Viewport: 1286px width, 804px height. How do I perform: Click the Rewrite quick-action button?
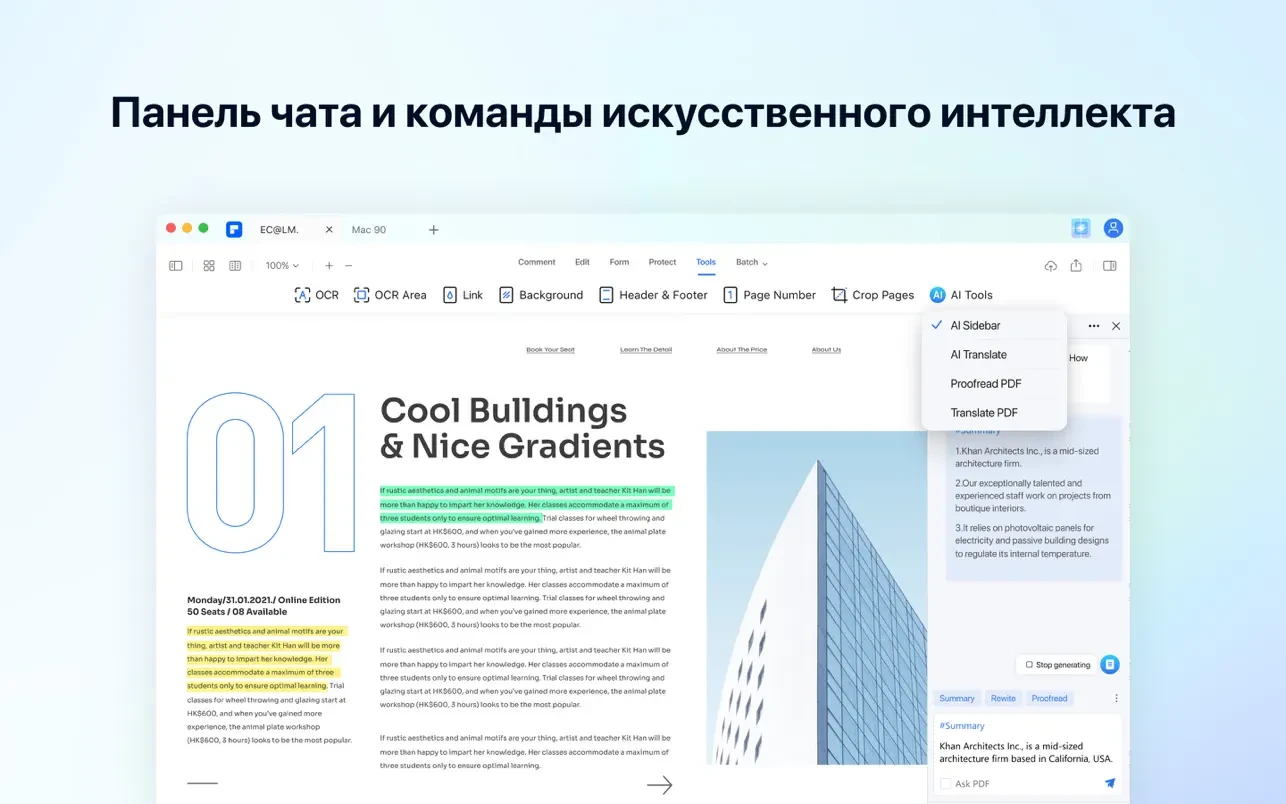(x=1003, y=699)
